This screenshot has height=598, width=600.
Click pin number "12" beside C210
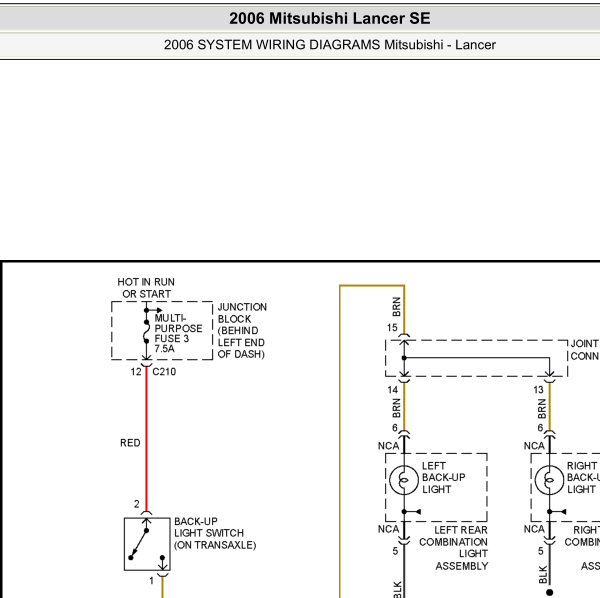point(136,372)
